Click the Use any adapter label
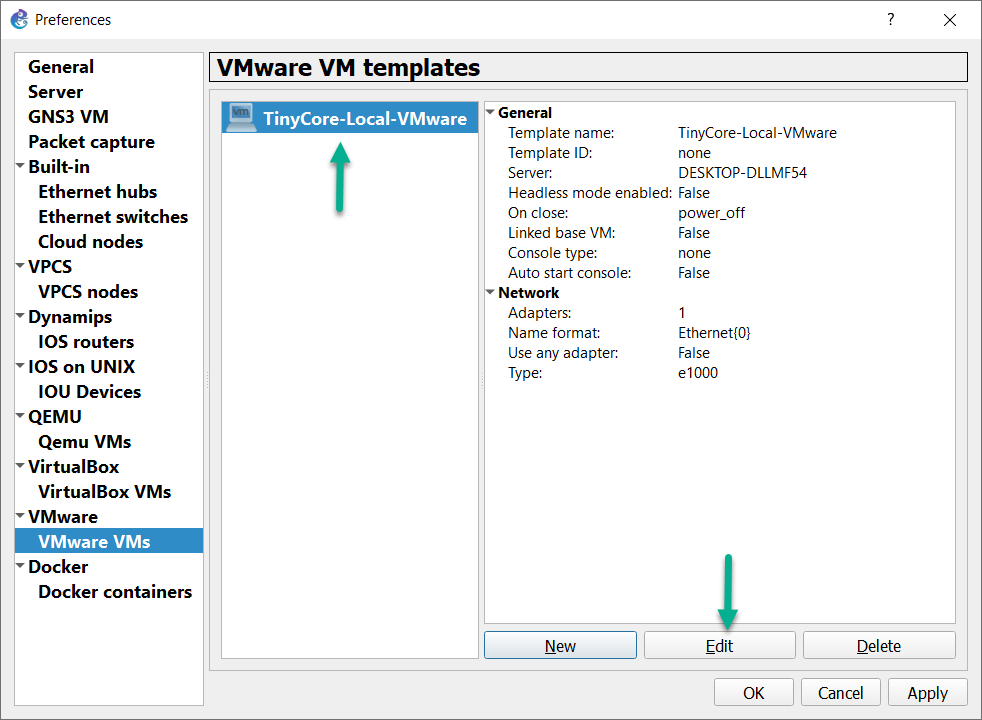982x720 pixels. tap(563, 353)
